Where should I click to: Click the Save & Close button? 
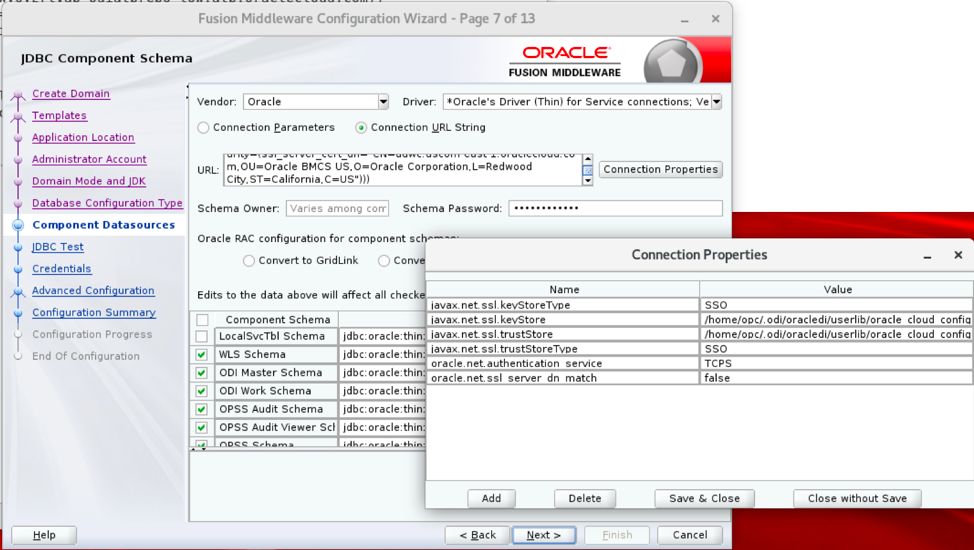pyautogui.click(x=704, y=498)
